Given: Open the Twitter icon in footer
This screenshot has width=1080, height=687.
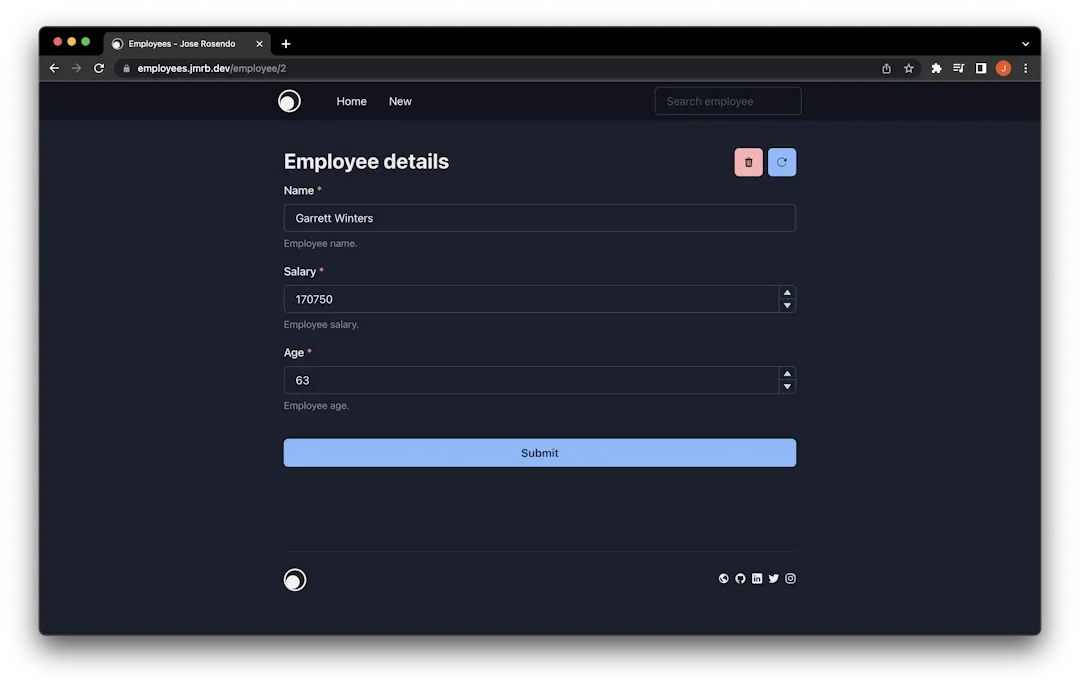Looking at the screenshot, I should tap(773, 579).
